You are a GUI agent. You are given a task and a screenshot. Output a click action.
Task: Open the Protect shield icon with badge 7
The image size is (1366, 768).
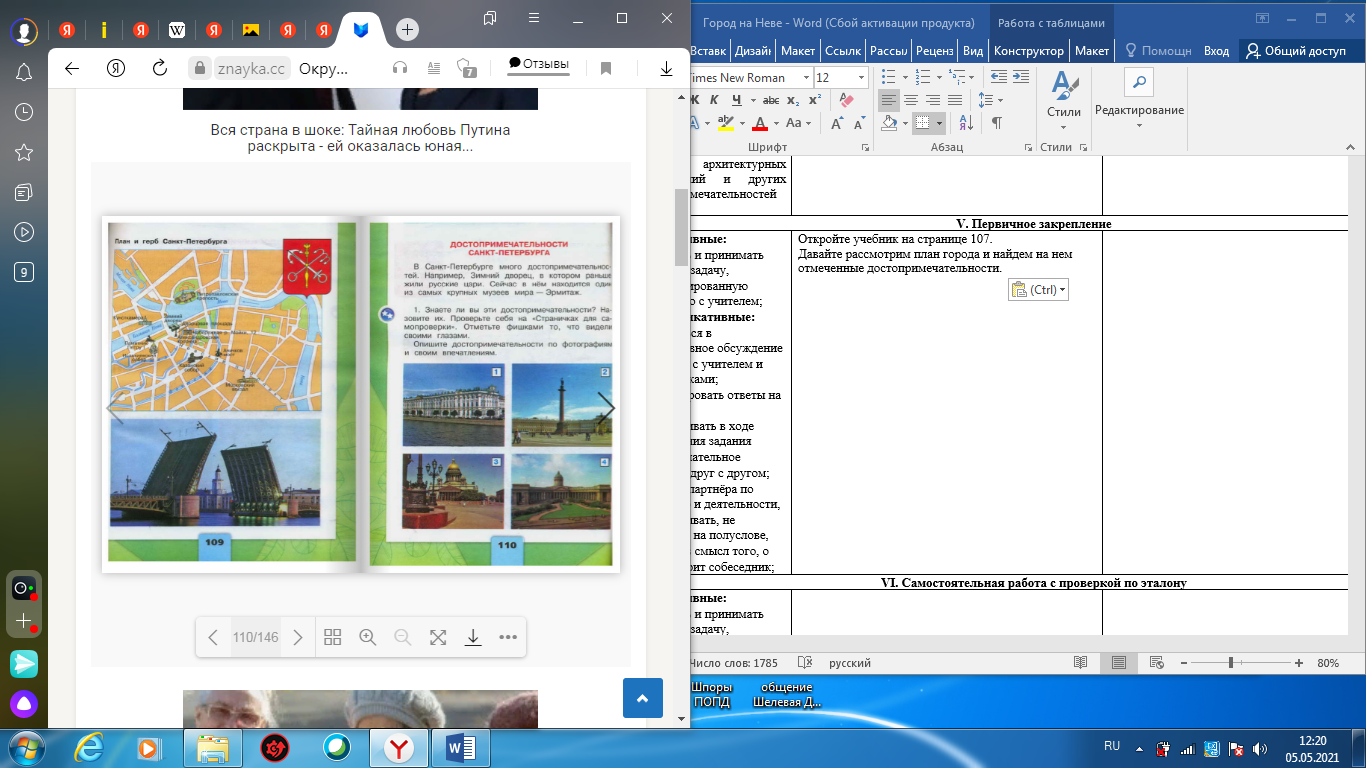click(466, 68)
